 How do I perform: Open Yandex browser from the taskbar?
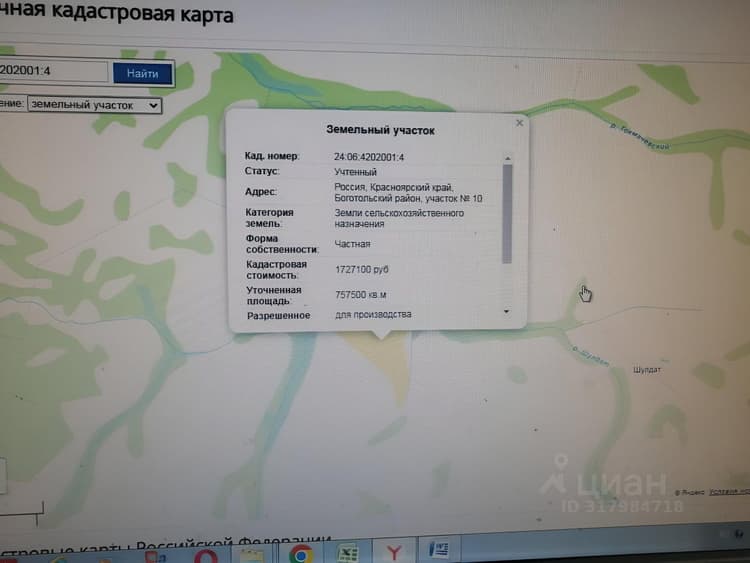[x=394, y=553]
